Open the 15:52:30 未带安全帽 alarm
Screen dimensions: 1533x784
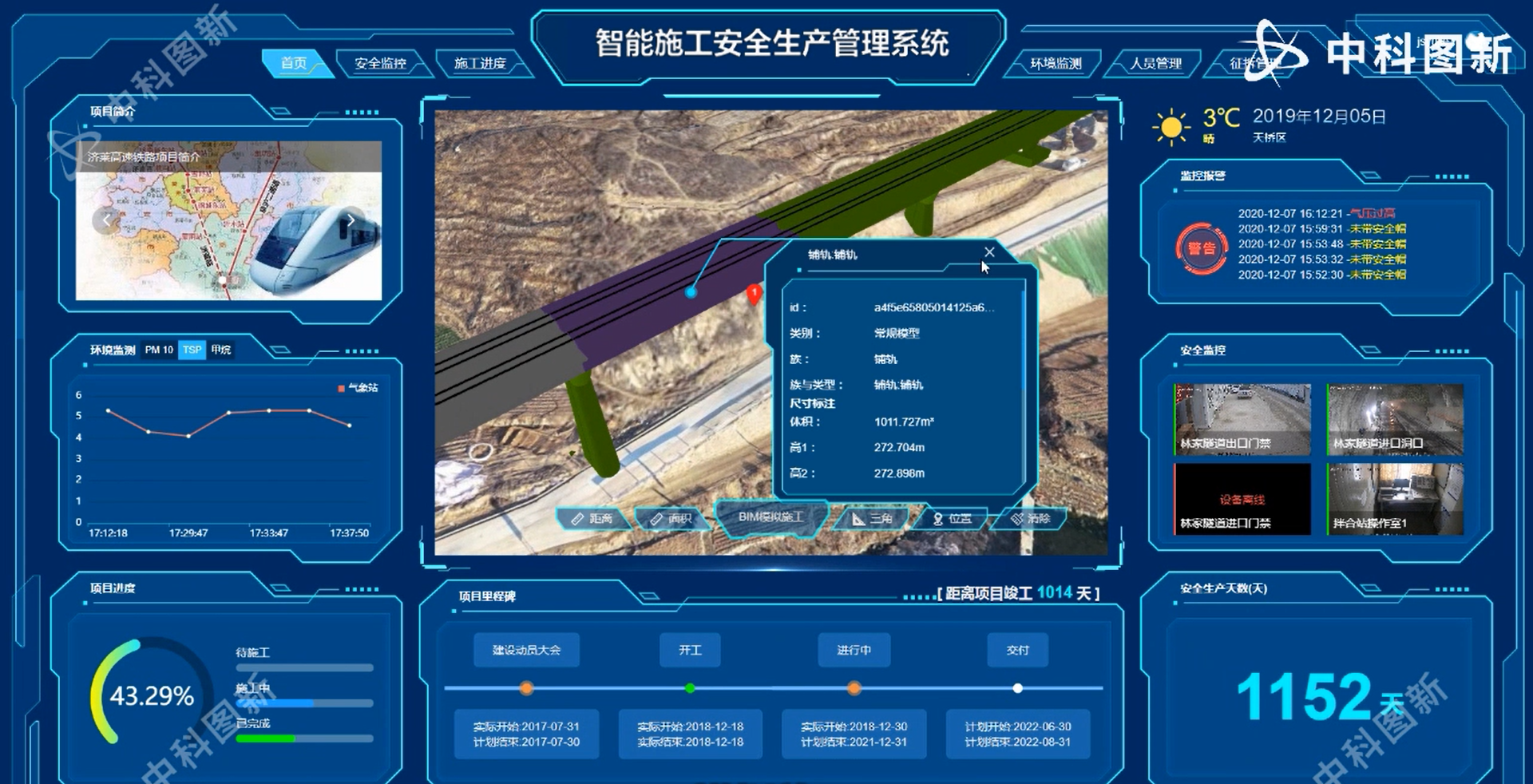coord(1322,275)
